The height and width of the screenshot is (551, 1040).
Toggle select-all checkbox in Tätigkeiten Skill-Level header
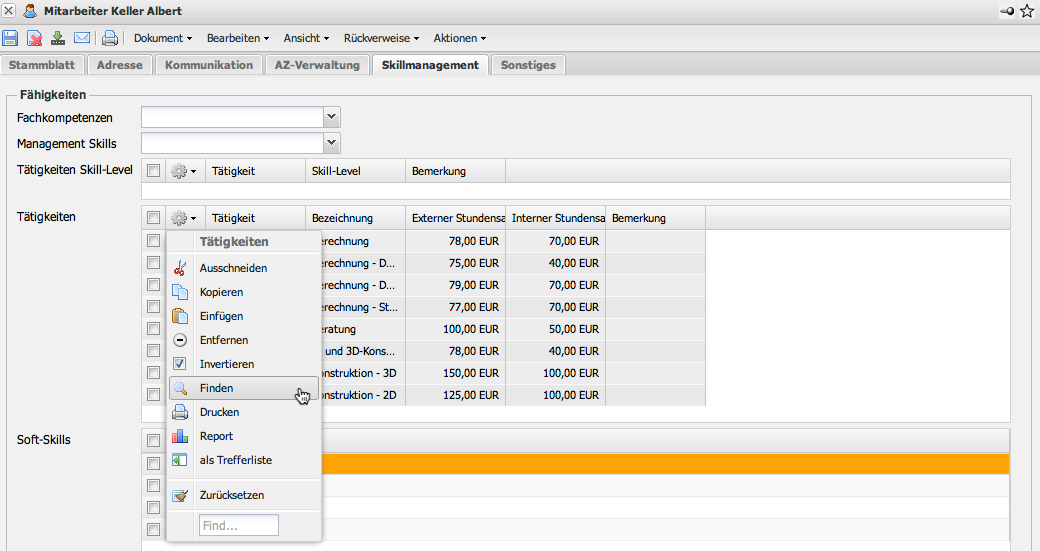click(153, 171)
